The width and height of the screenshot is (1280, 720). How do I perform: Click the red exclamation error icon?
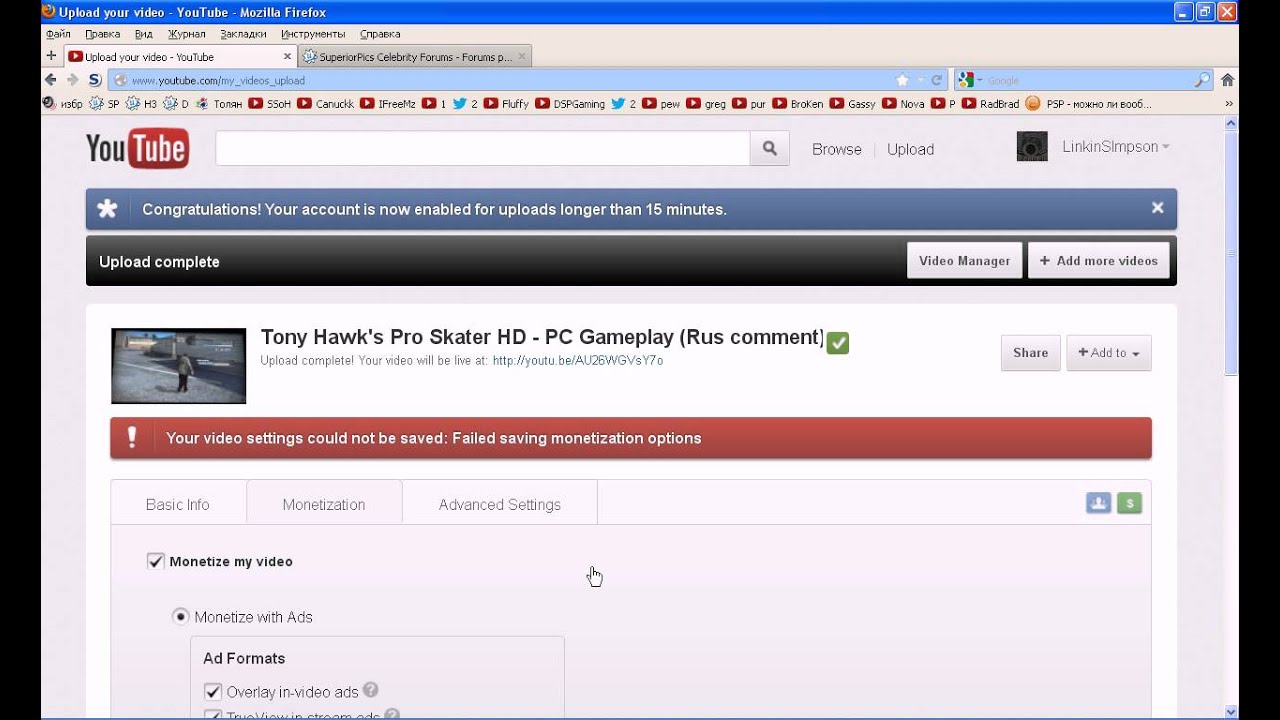[x=132, y=438]
